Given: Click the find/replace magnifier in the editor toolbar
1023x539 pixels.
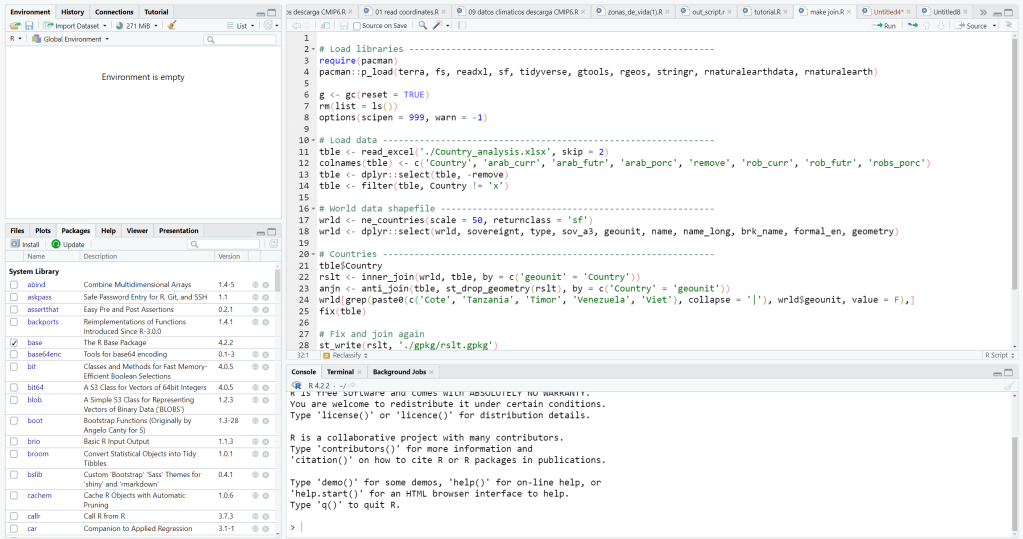Looking at the screenshot, I should point(423,25).
